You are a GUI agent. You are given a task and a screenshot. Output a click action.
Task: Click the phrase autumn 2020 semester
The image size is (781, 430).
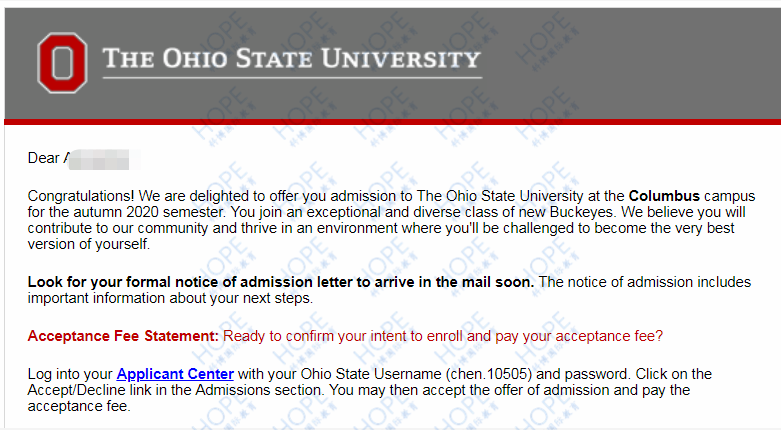pos(149,212)
